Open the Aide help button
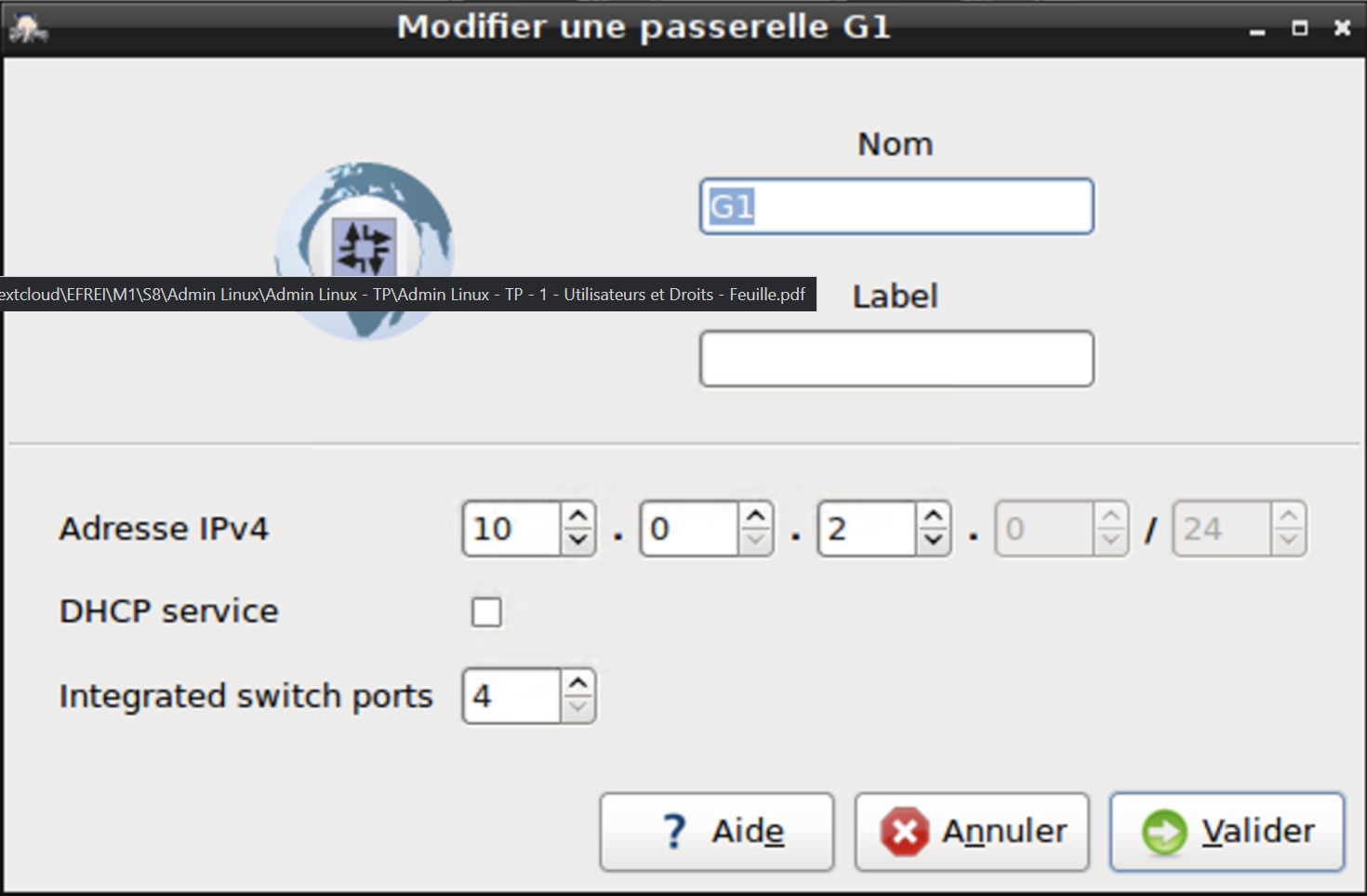1367x896 pixels. tap(716, 831)
